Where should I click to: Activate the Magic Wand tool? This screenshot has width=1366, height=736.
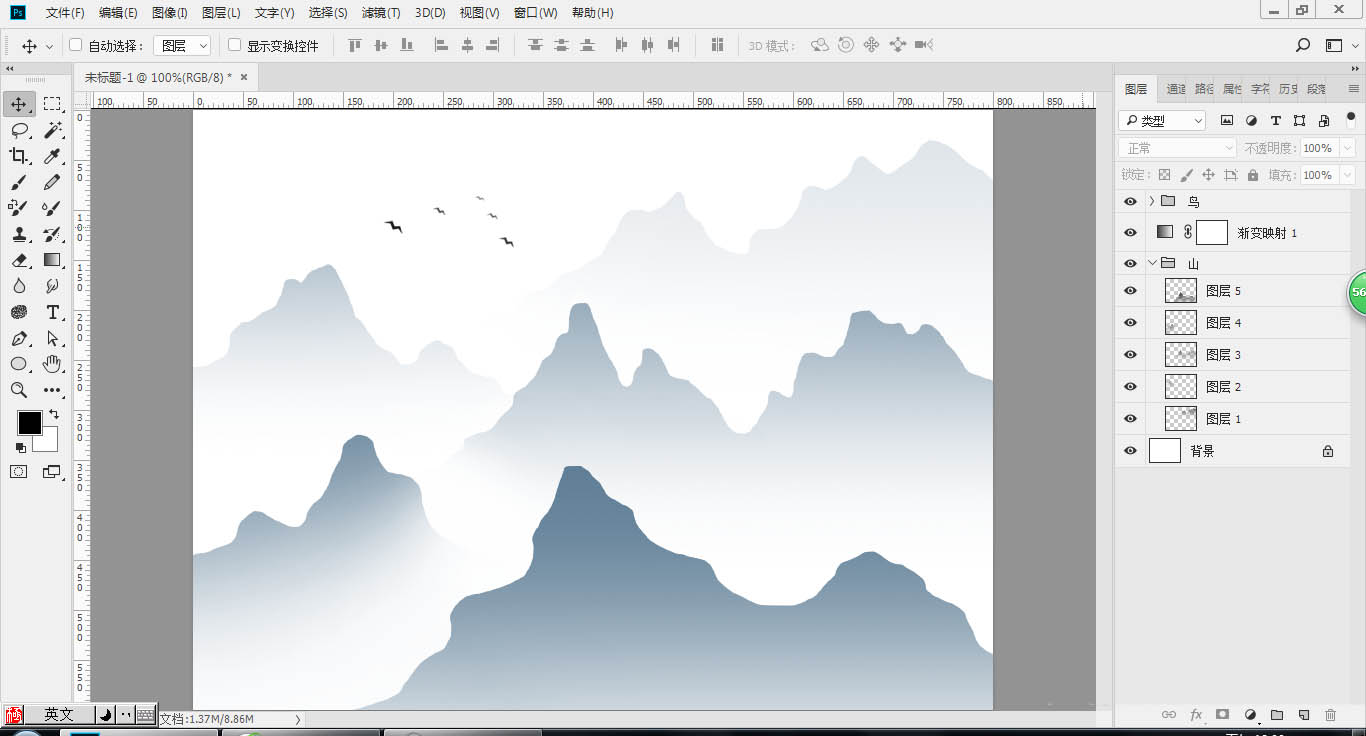(52, 130)
